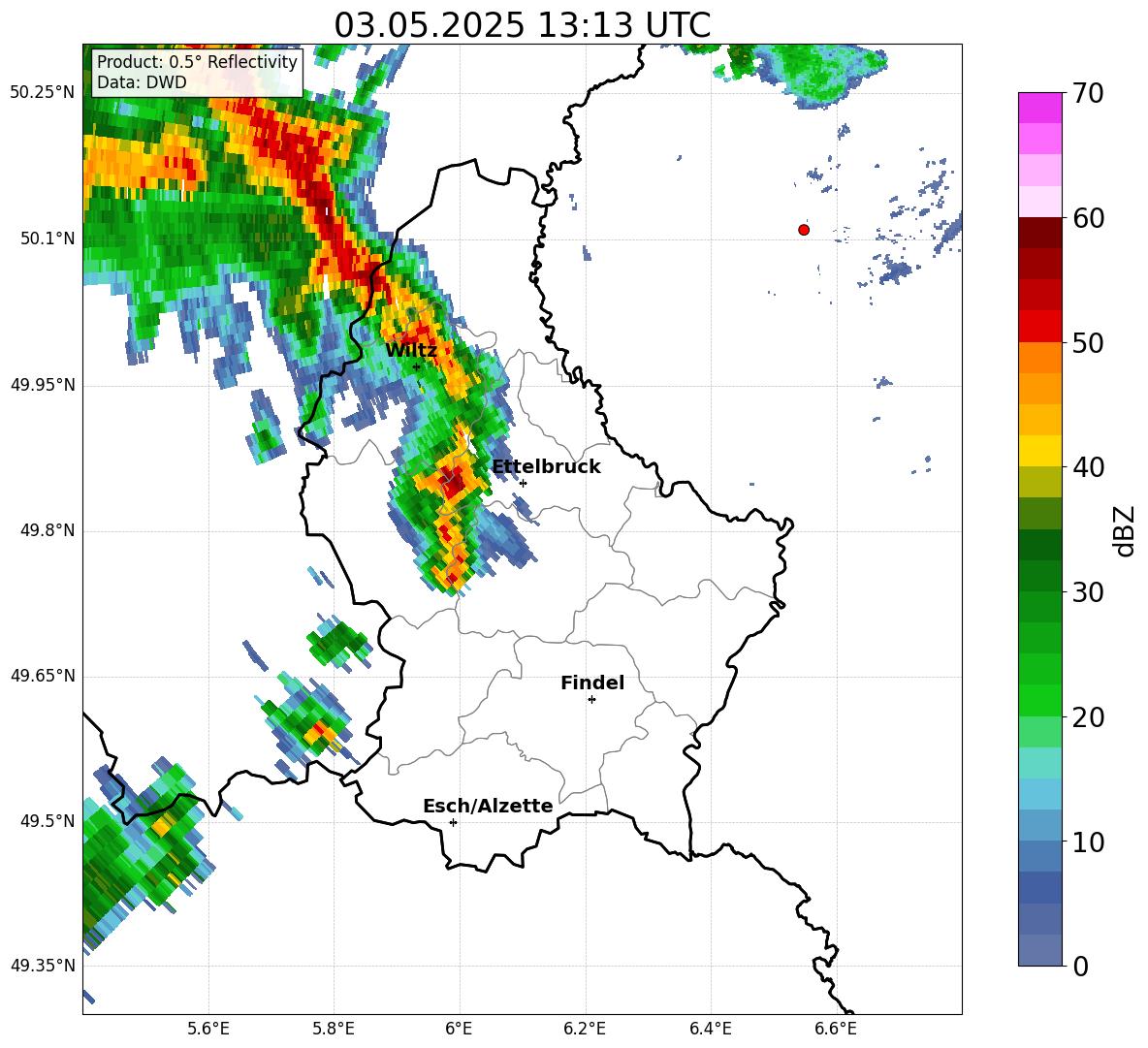
Task: Click the 6.4°E longitude label
Action: [x=710, y=1029]
